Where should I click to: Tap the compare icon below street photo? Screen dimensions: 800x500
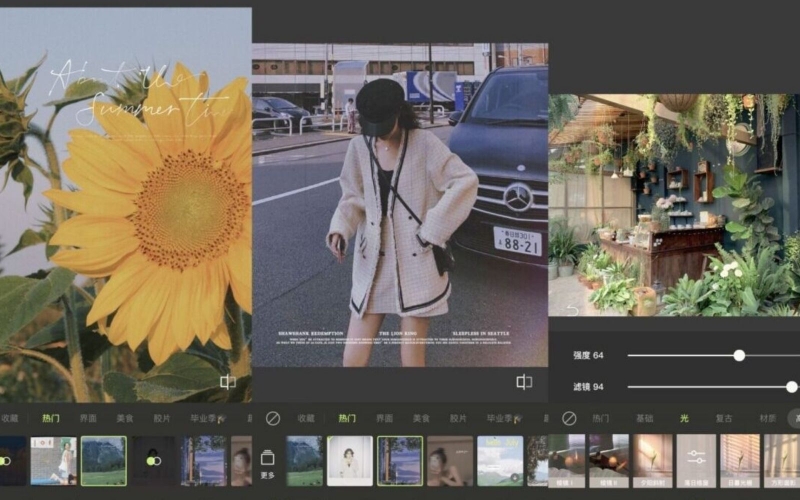(x=524, y=382)
